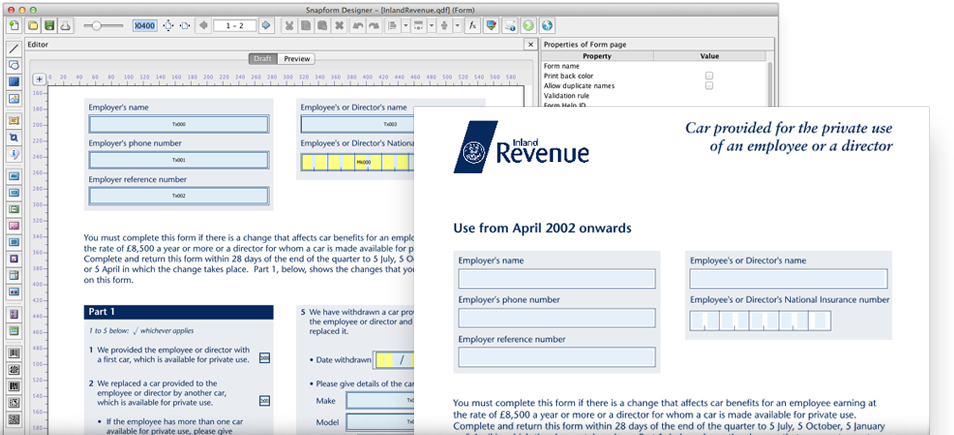
Task: Select the Mk000 National Insurance field
Action: point(358,162)
